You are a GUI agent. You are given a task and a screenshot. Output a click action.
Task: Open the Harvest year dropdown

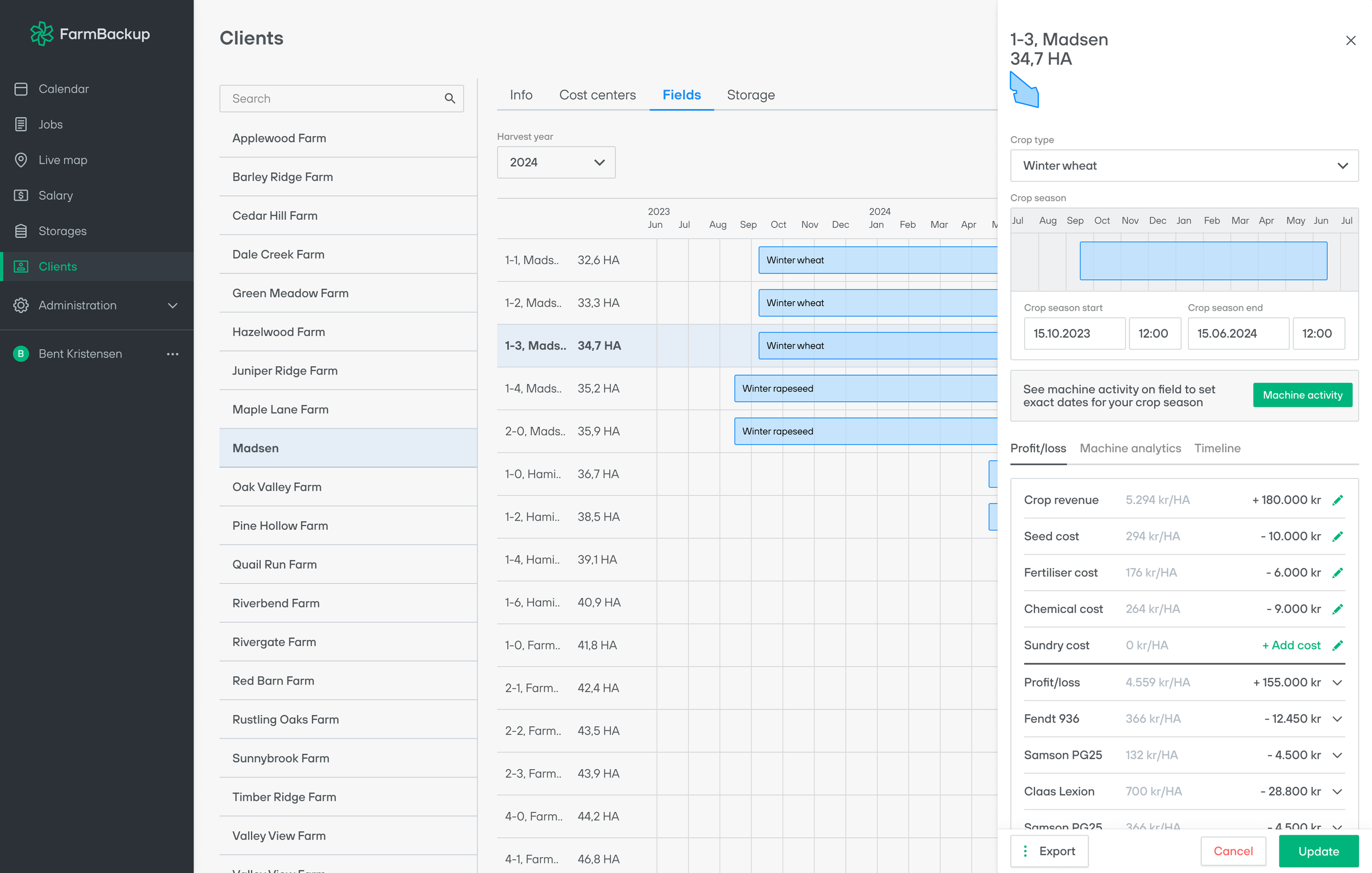coord(555,163)
